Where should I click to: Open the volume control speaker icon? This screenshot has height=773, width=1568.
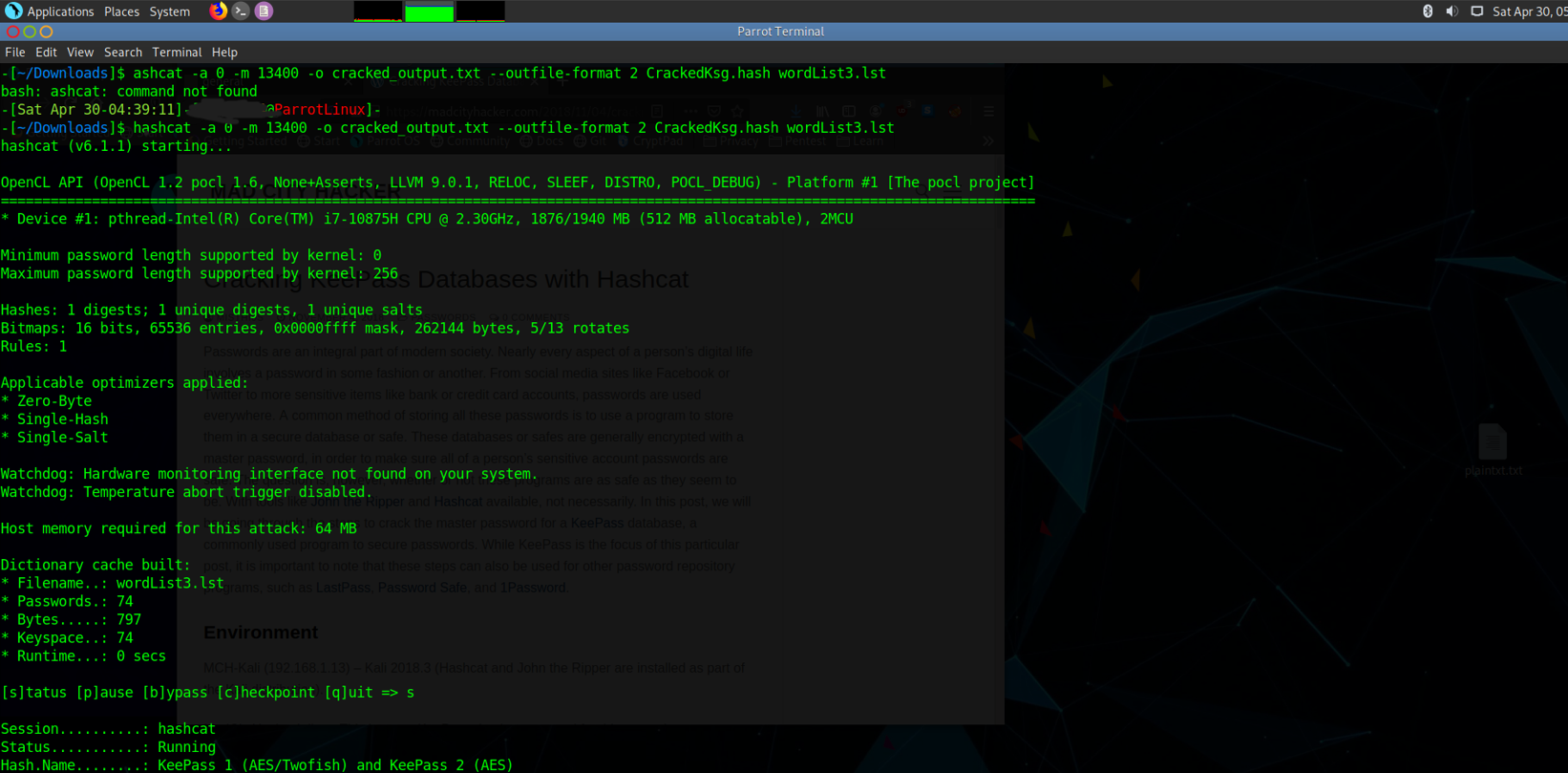click(1451, 11)
